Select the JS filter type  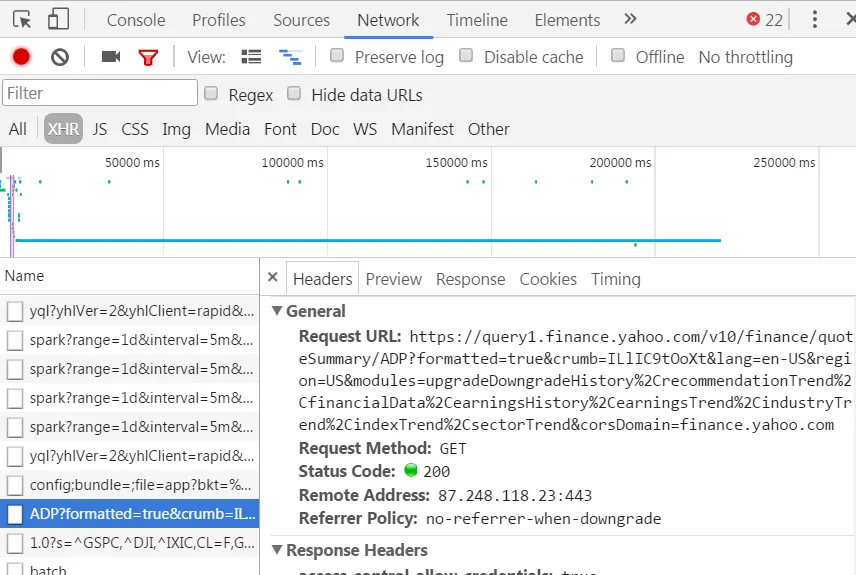pos(100,129)
